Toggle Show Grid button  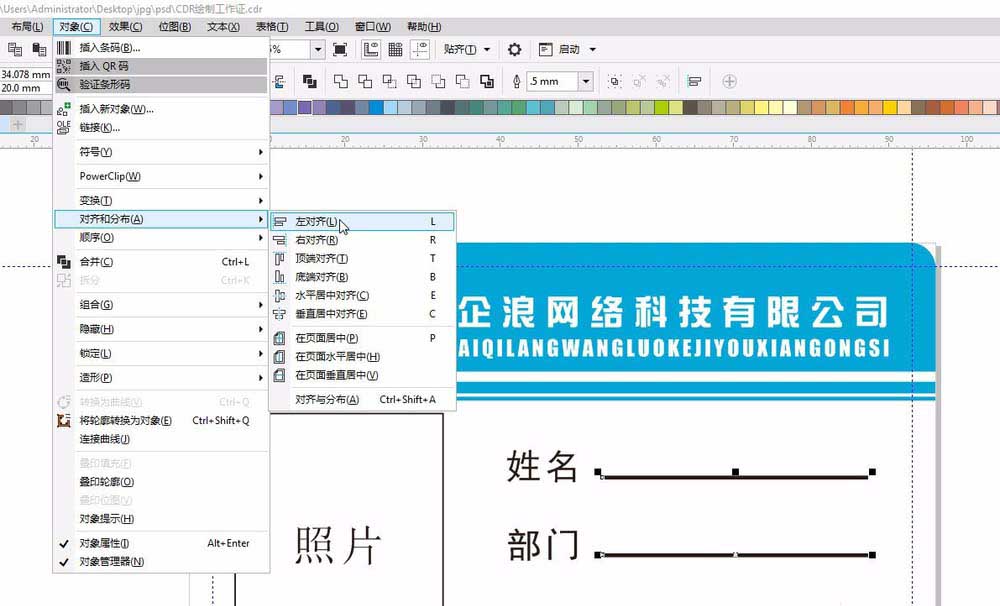point(395,50)
